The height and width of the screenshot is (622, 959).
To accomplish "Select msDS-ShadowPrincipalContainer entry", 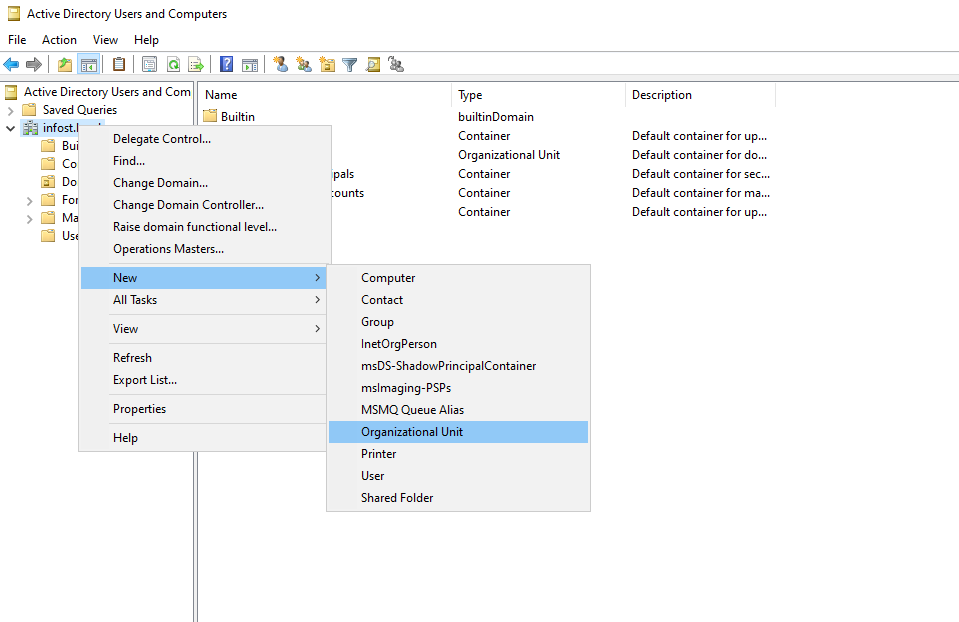I will [x=459, y=366].
